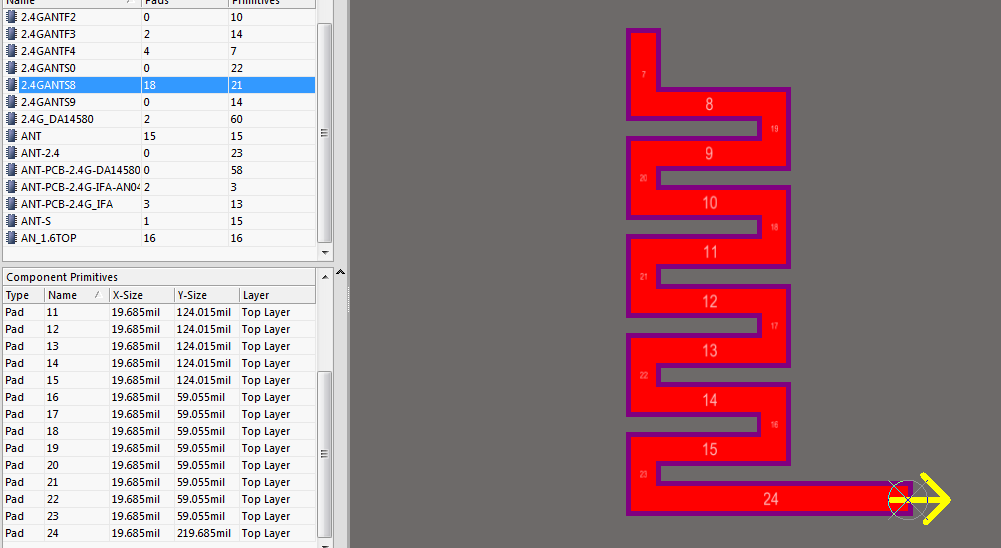Click the component list scrollbar thumb
Screen dimensions: 1001x548
(x=324, y=133)
